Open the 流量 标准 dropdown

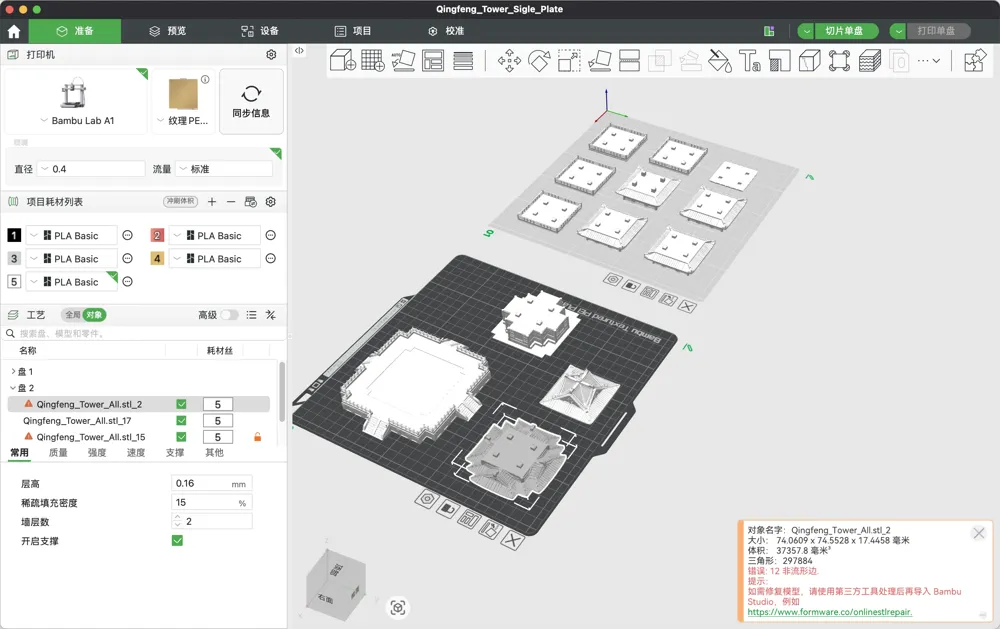[224, 169]
